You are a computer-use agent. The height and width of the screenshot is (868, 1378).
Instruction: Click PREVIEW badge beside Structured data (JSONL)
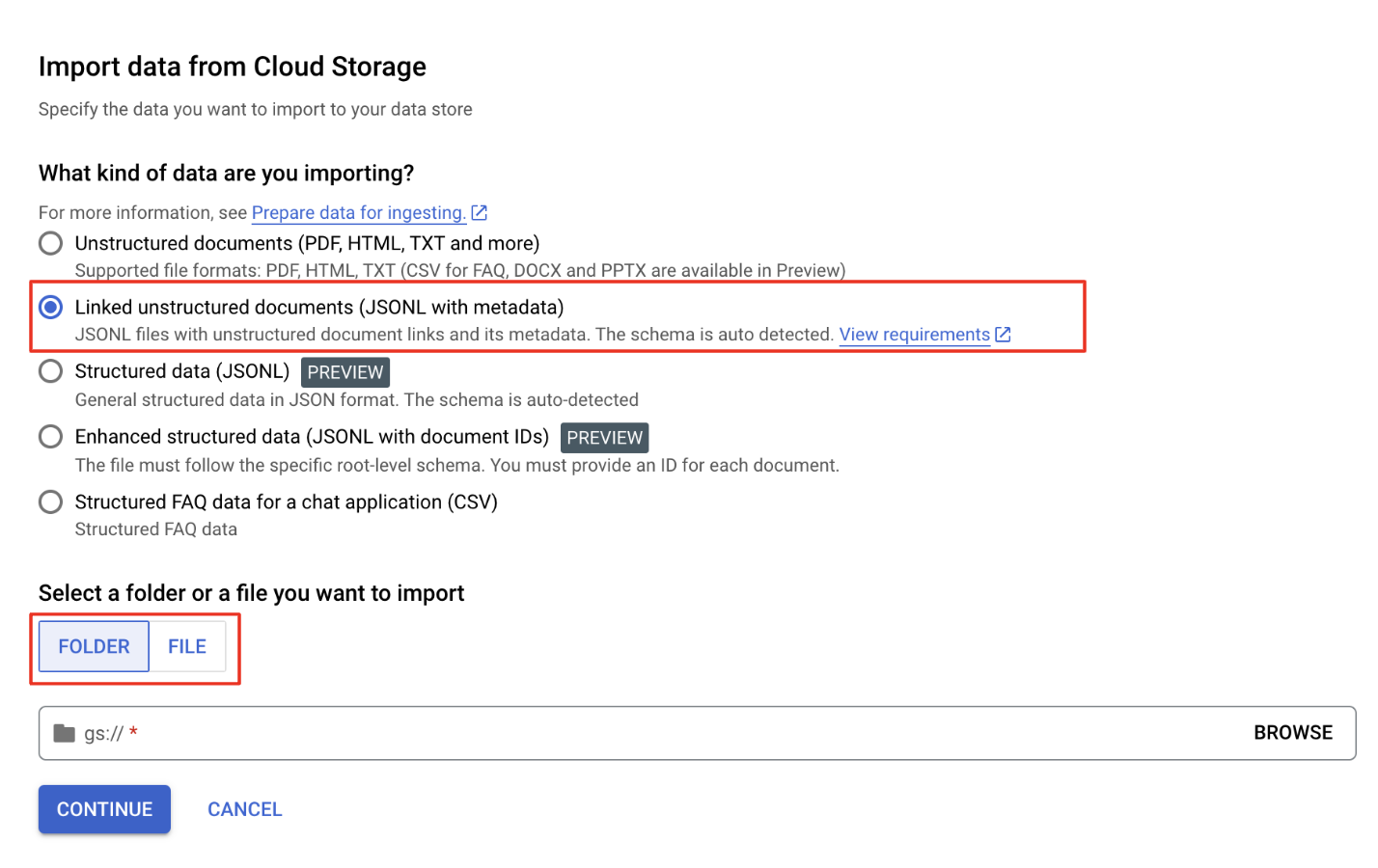click(345, 372)
